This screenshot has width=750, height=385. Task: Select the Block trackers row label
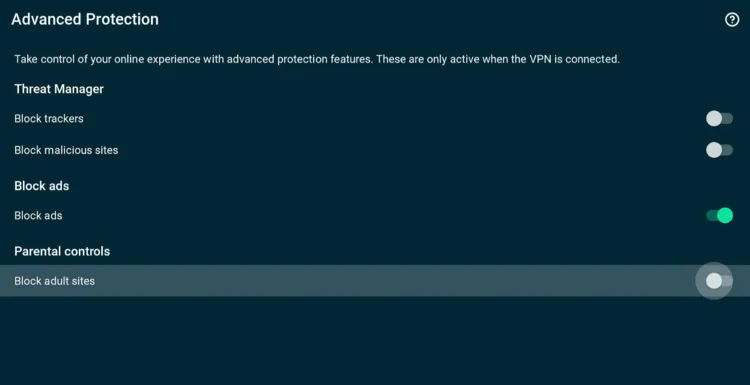coord(49,119)
